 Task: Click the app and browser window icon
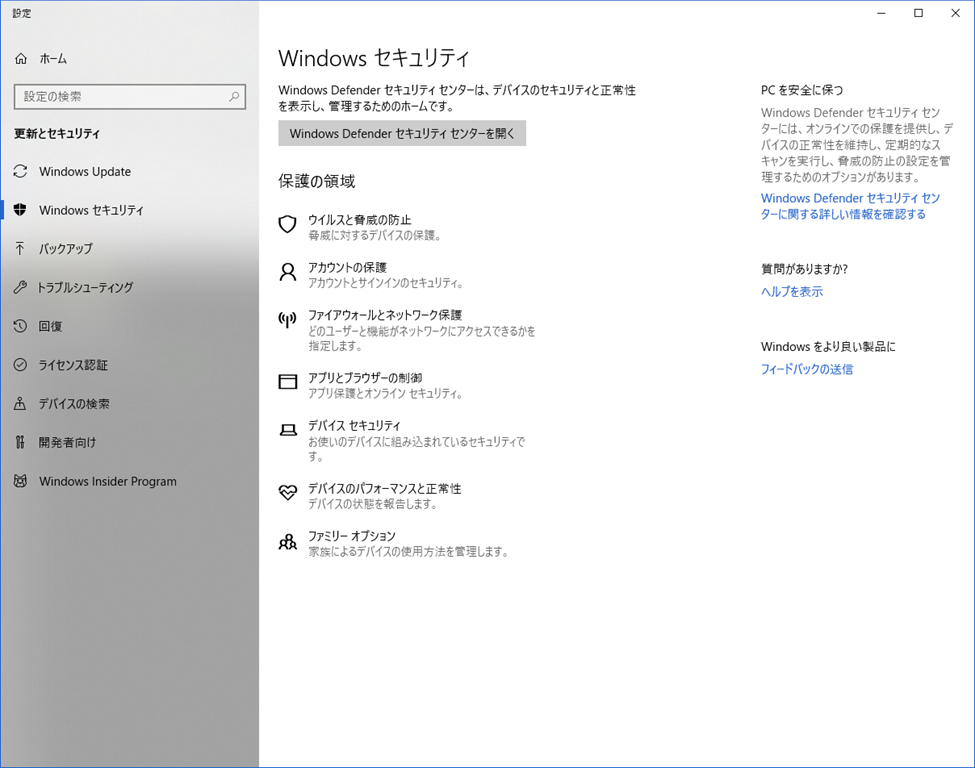click(x=287, y=381)
